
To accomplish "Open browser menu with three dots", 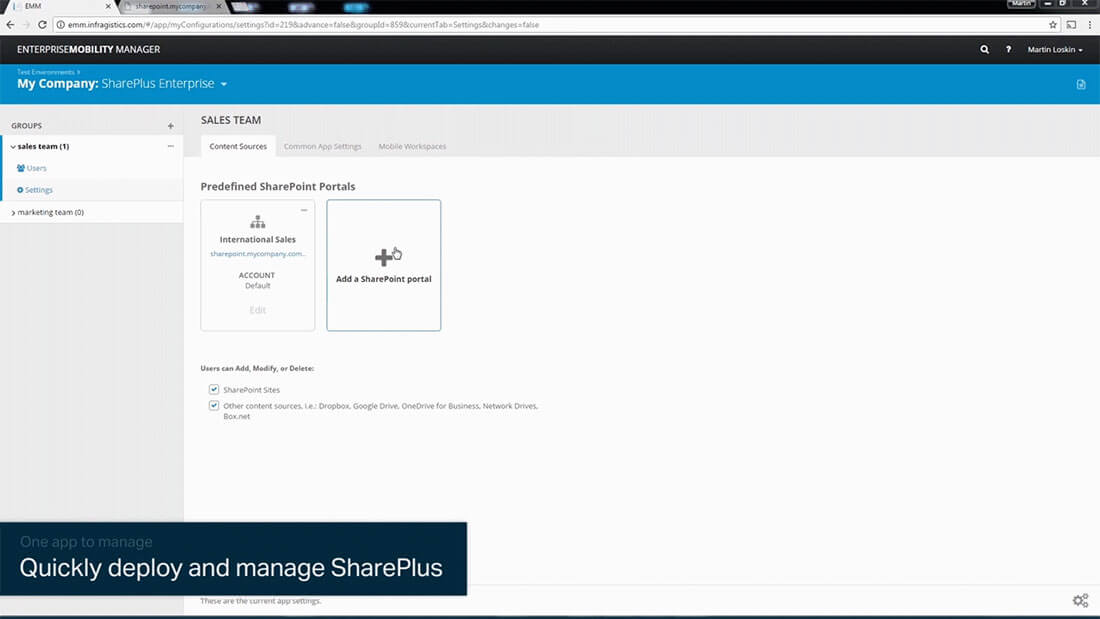I will pos(1089,25).
